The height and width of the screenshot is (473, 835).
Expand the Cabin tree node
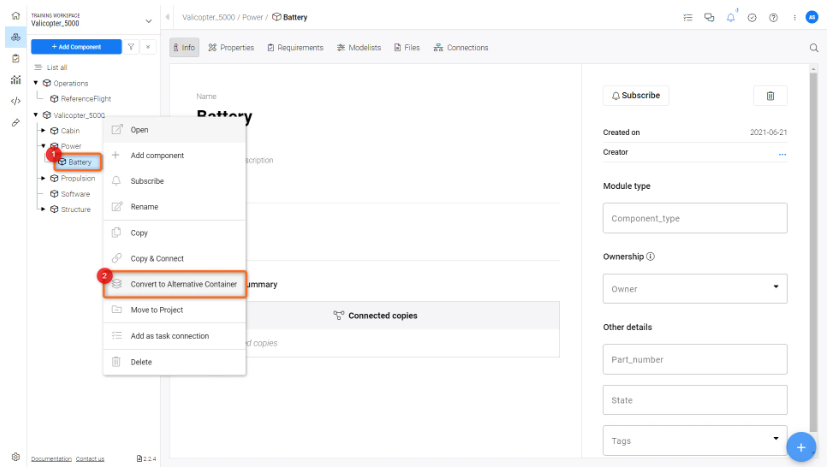(43, 130)
